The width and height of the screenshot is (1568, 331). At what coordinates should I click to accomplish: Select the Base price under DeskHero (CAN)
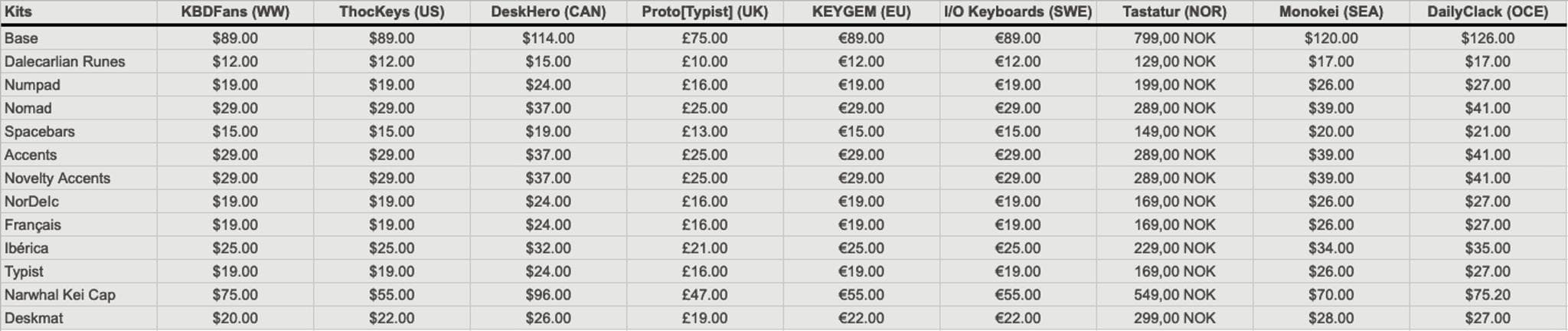tap(548, 38)
